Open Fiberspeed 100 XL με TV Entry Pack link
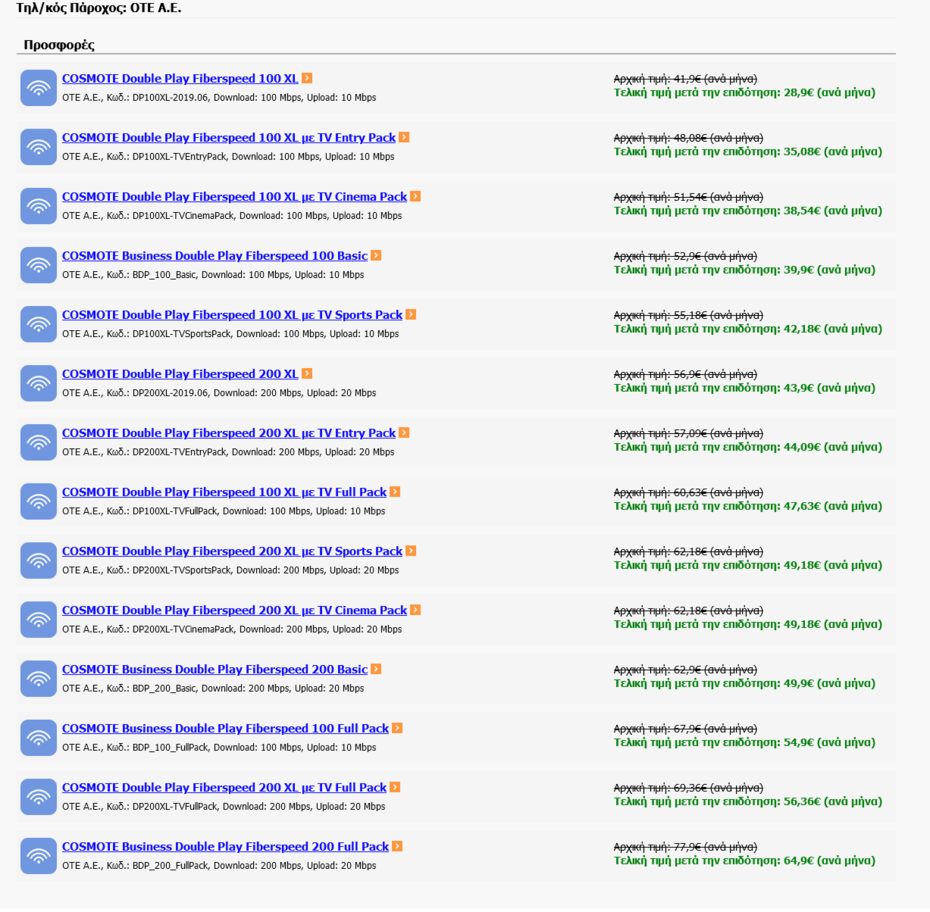The image size is (930, 912). pos(229,138)
